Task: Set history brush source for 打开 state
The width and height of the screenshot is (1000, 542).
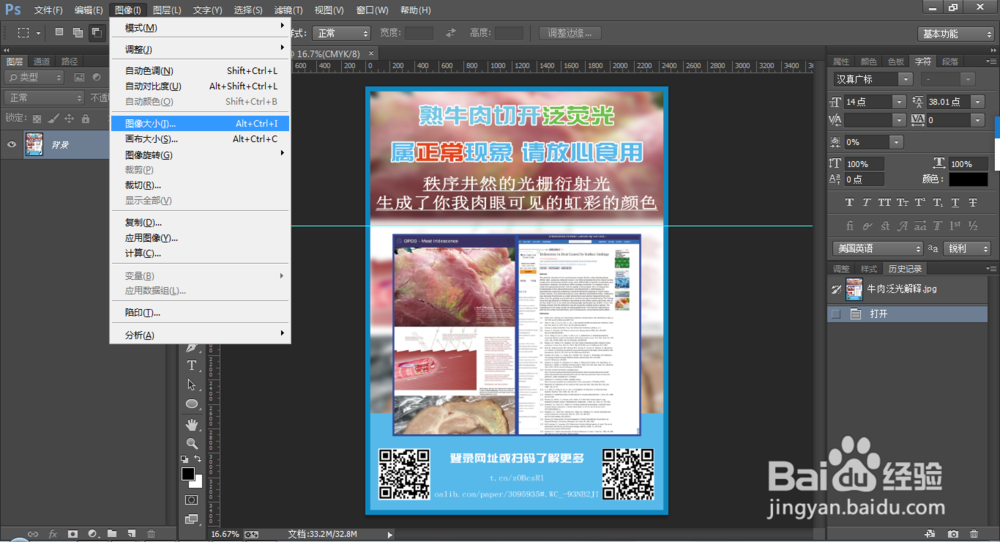Action: 835,314
